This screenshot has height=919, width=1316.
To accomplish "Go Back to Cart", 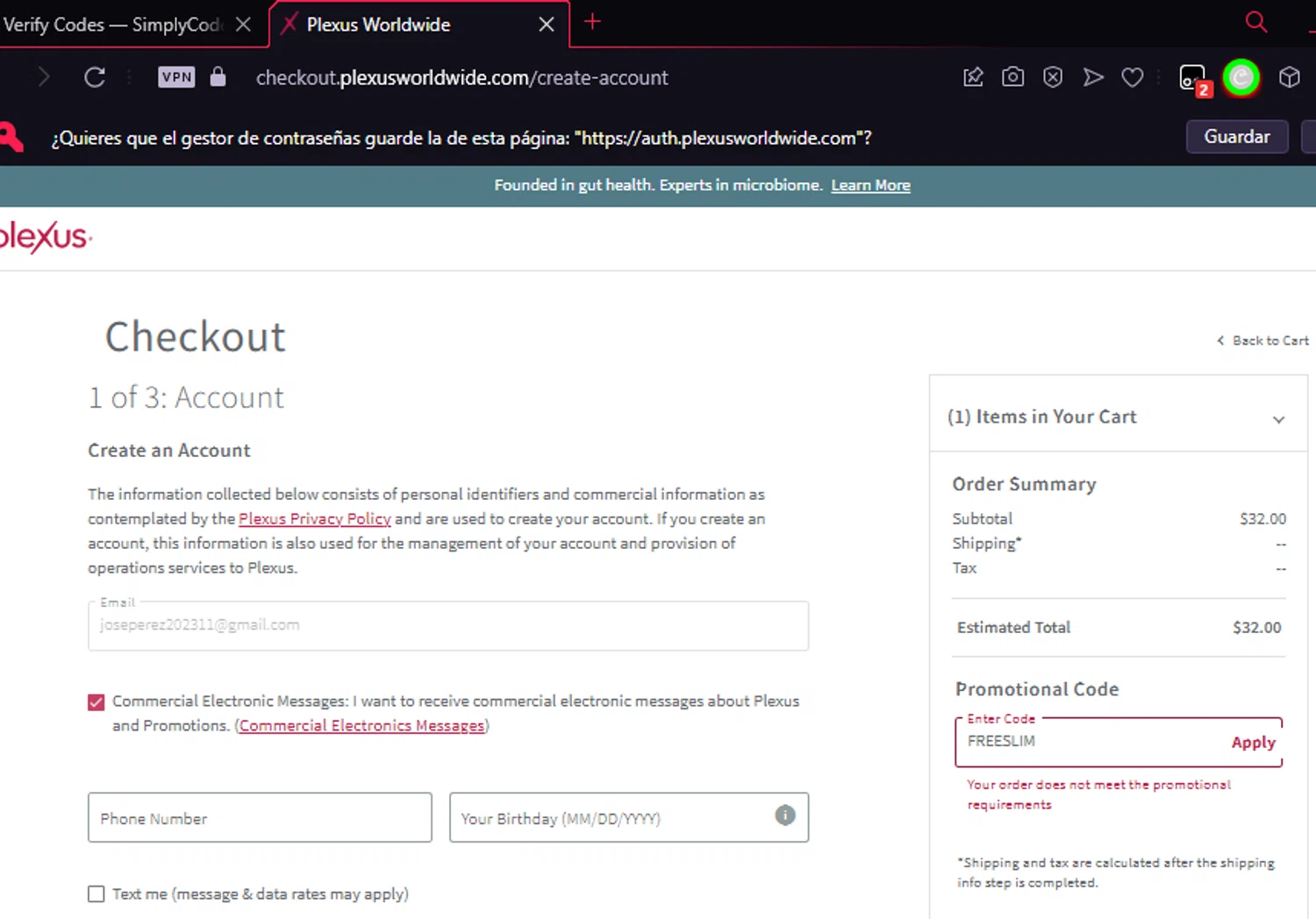I will tap(1263, 340).
